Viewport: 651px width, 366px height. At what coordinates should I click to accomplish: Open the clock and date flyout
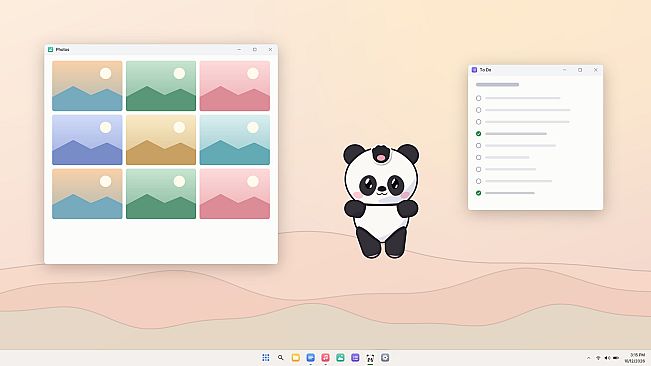[636, 358]
